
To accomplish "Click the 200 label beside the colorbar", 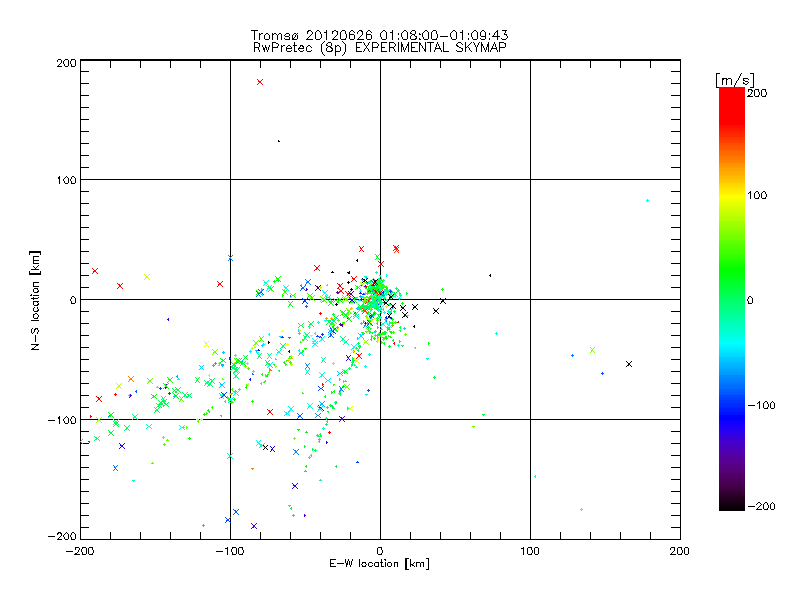I will coord(757,93).
